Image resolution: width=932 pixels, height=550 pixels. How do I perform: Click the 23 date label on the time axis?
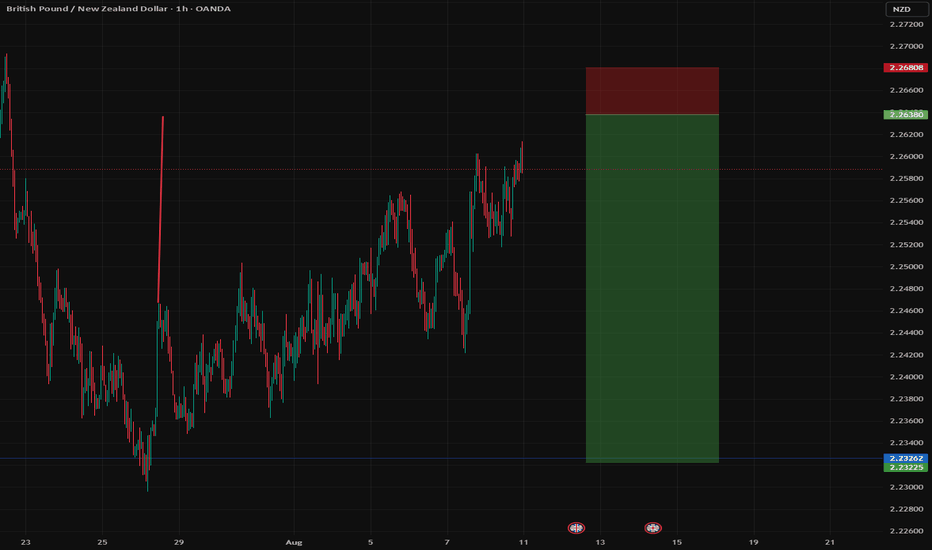(x=26, y=542)
